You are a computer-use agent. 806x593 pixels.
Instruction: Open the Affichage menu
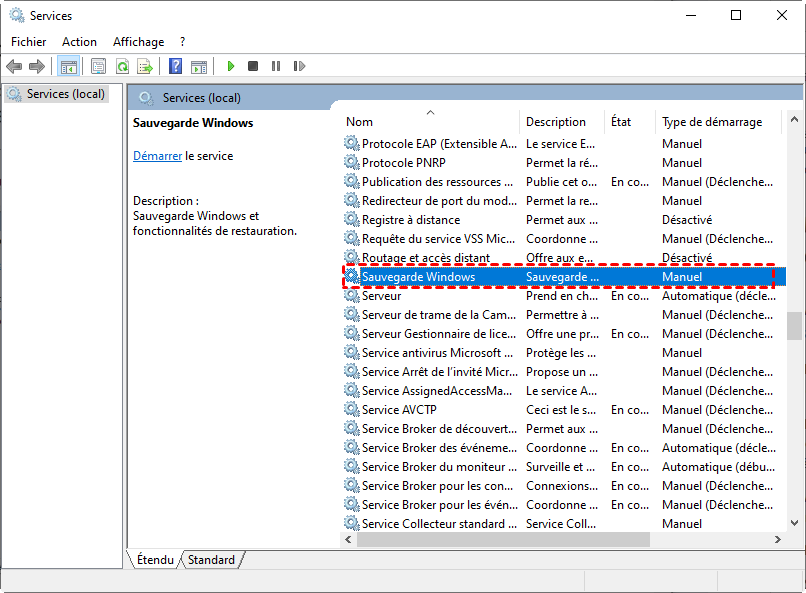click(x=138, y=42)
